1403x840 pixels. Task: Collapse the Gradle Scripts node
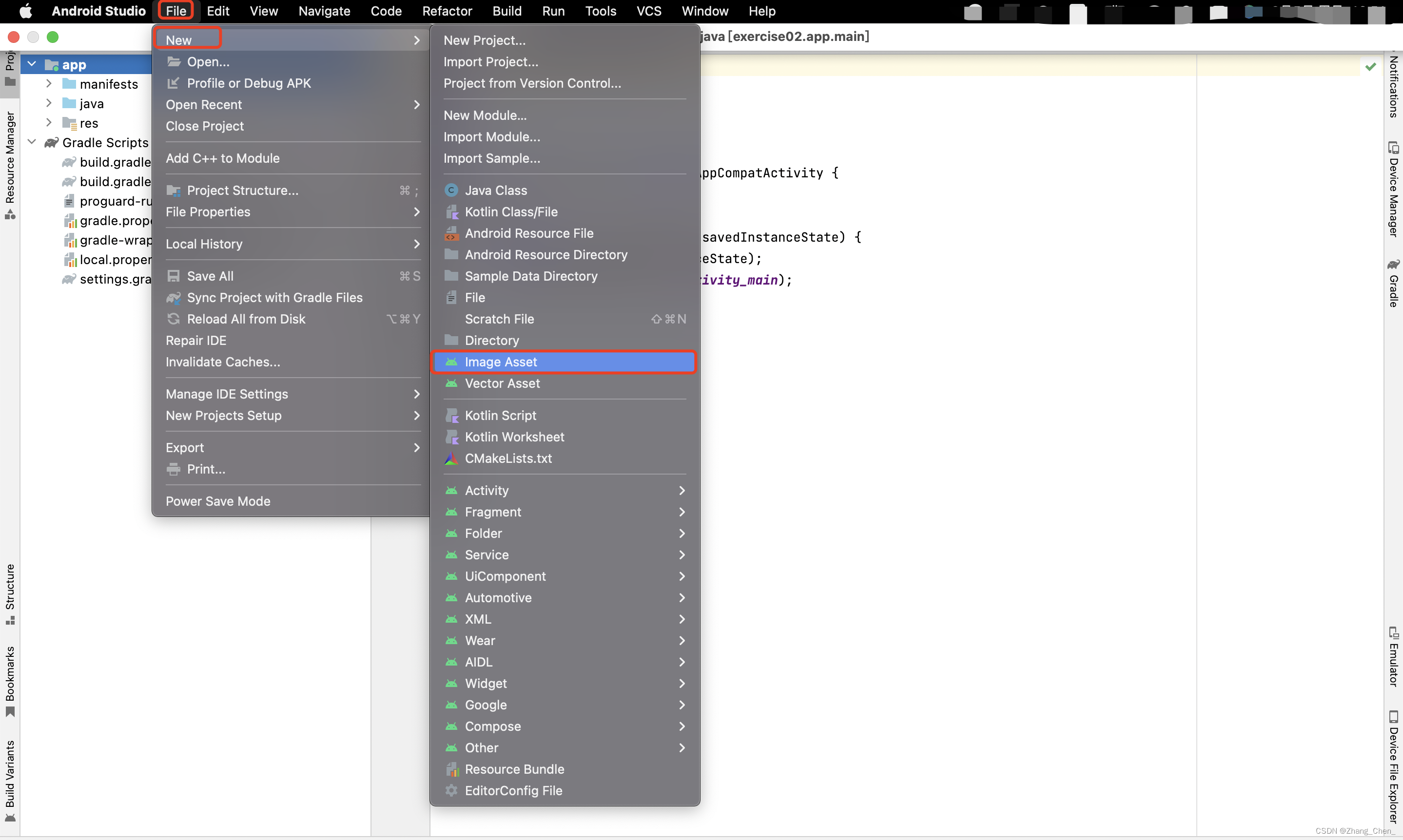coord(32,143)
